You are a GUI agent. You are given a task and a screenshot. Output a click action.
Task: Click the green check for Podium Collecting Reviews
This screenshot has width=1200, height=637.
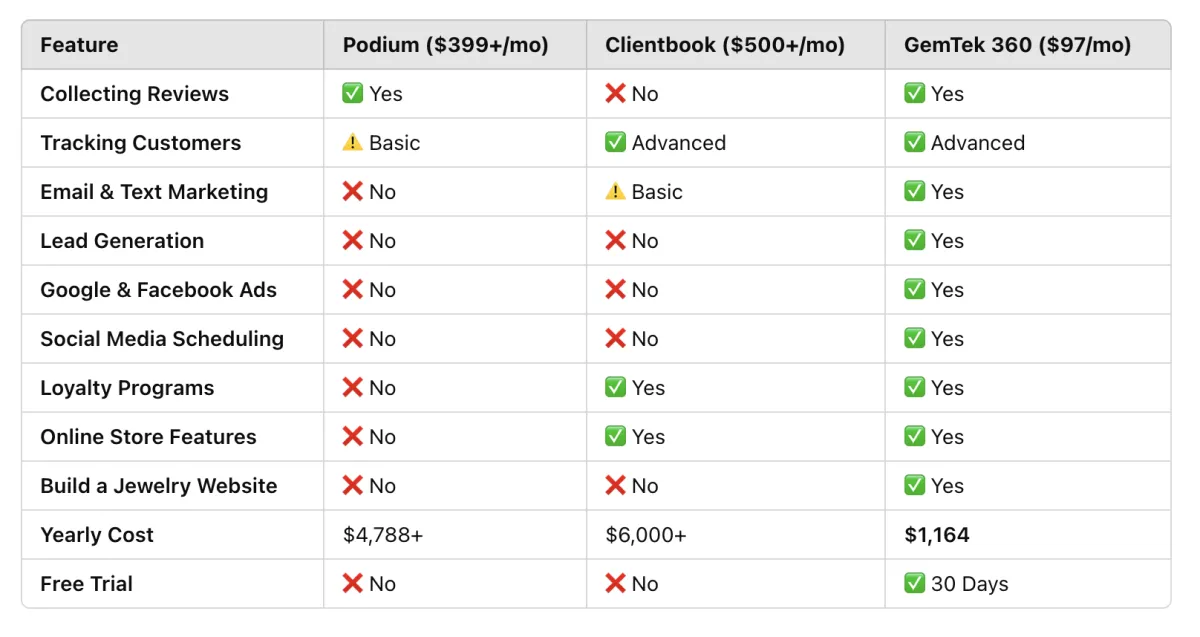(353, 94)
